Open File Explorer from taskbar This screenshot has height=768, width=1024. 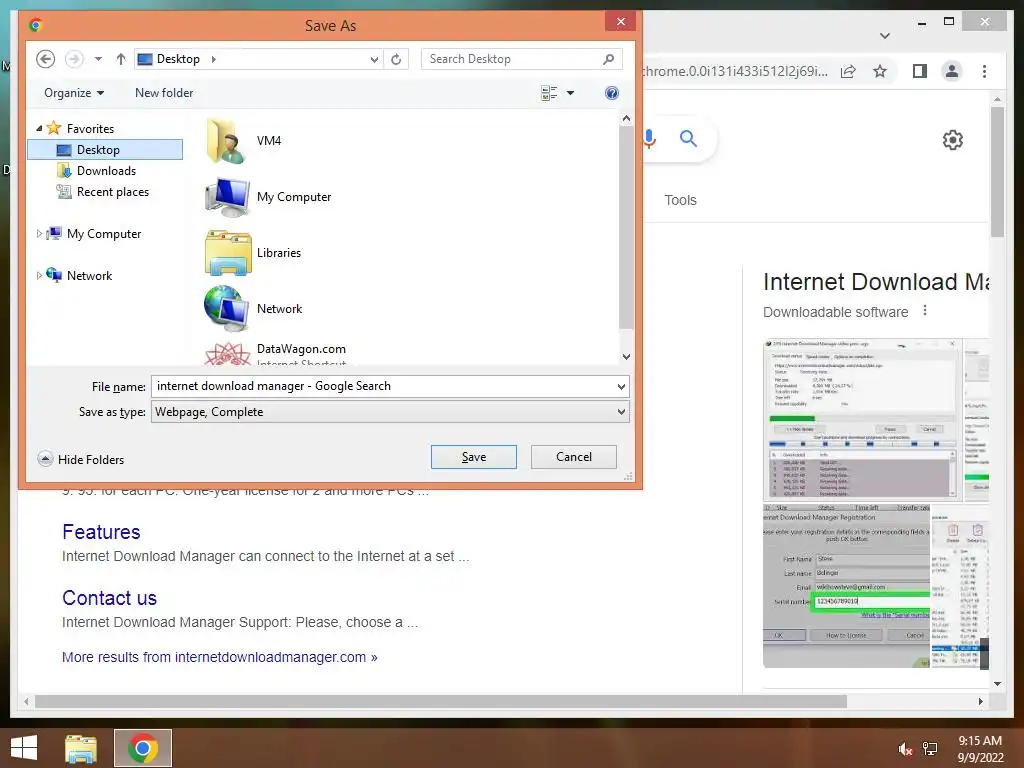[80, 748]
